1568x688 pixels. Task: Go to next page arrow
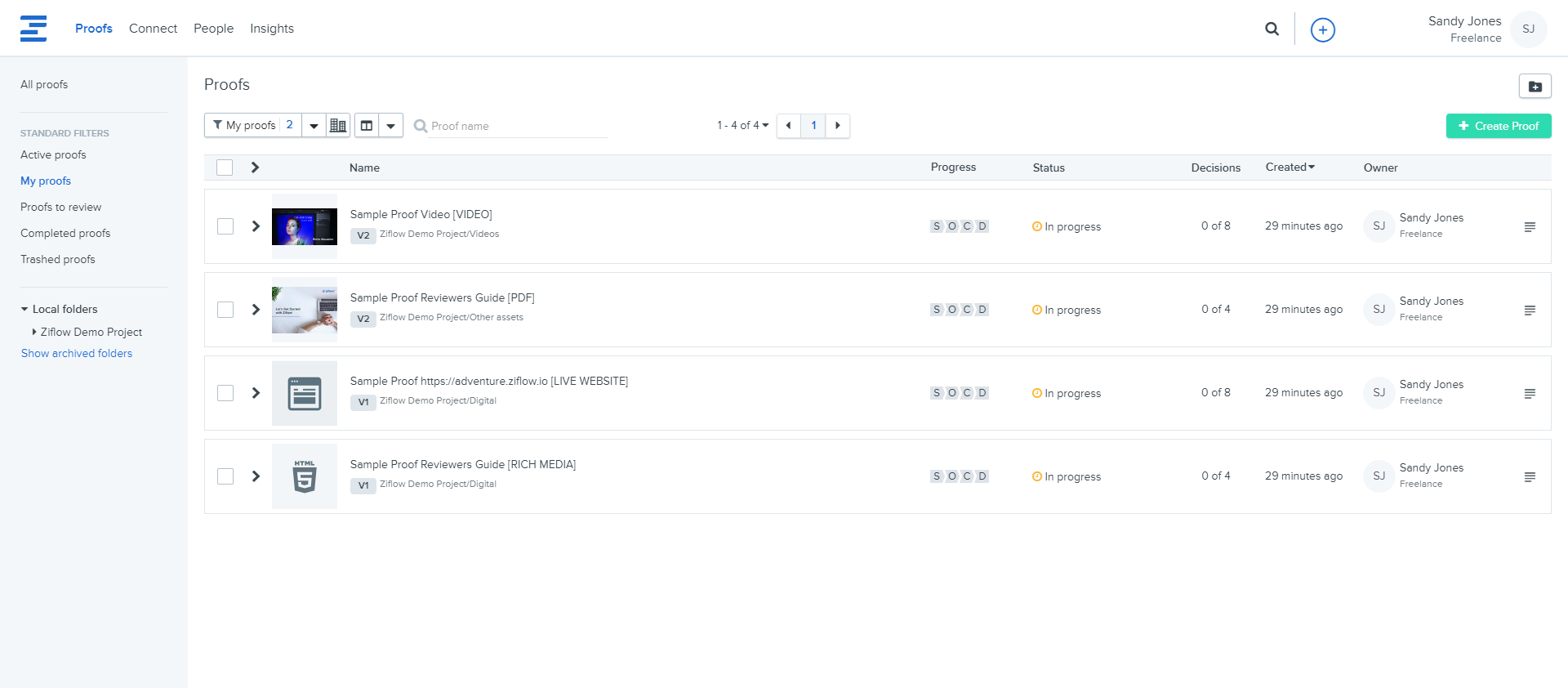point(837,125)
